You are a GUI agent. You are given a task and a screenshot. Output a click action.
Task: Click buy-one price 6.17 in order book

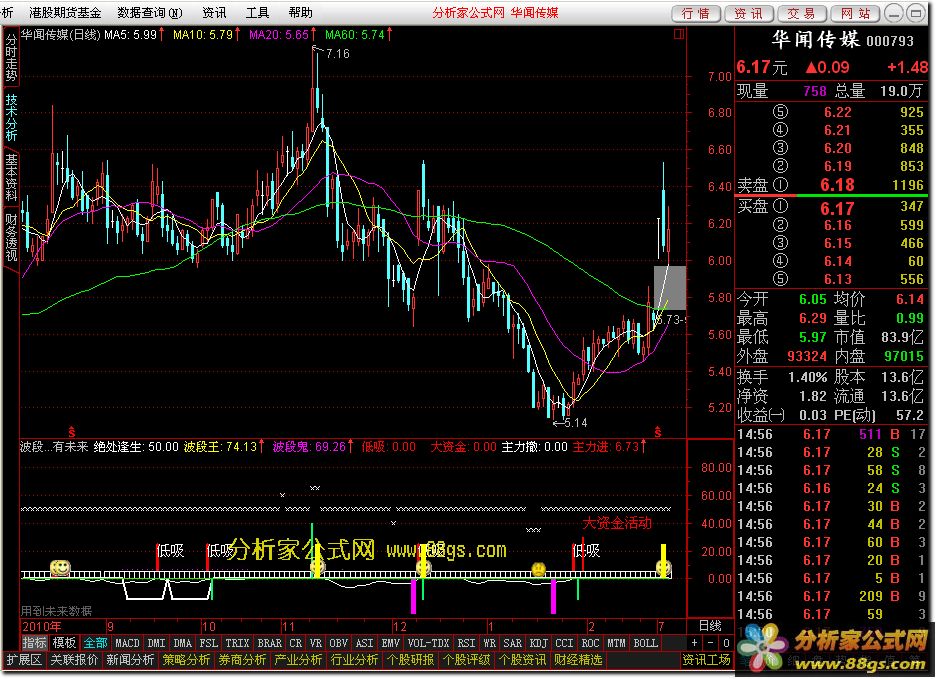837,209
